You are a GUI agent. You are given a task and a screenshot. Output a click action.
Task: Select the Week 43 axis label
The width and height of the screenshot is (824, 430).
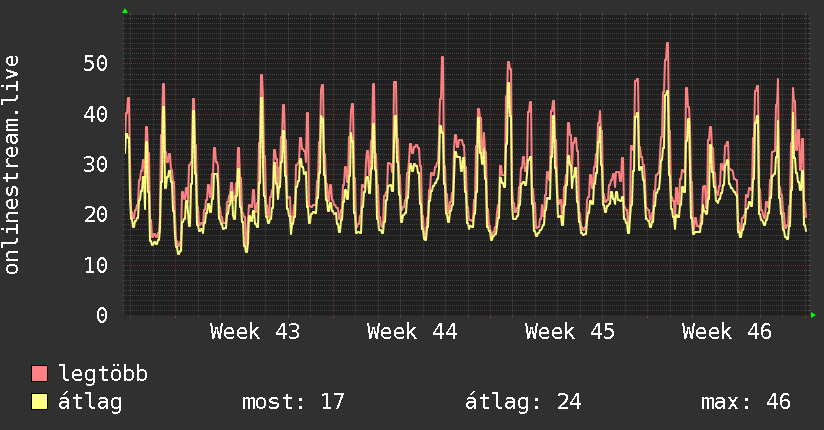pos(255,332)
